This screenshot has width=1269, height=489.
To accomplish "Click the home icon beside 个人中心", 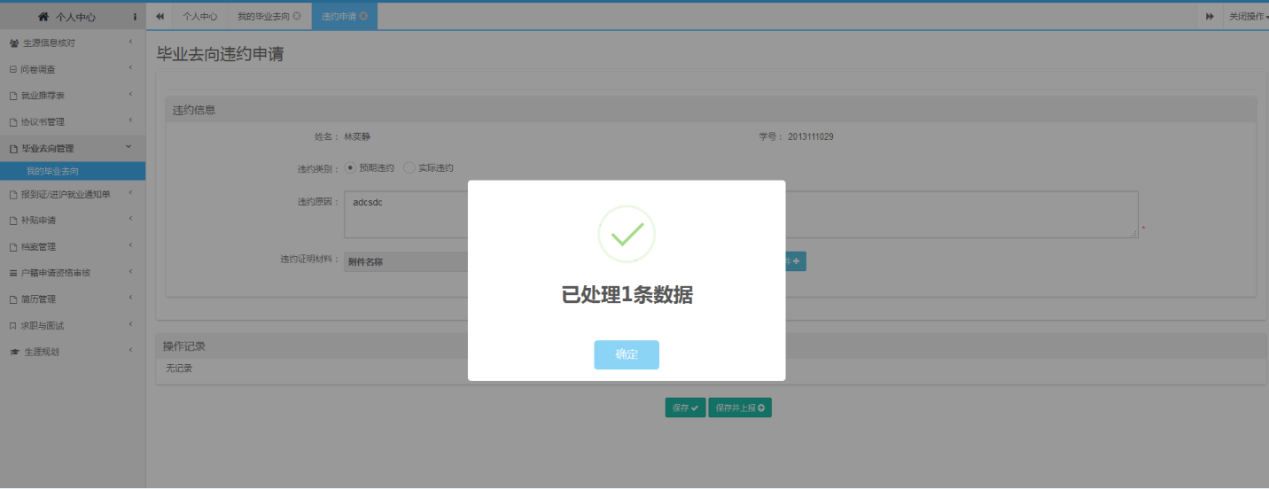I will pos(43,17).
